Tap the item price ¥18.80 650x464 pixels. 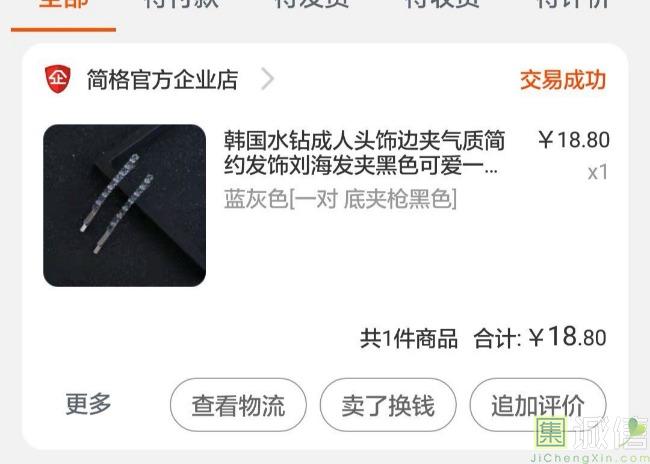574,140
